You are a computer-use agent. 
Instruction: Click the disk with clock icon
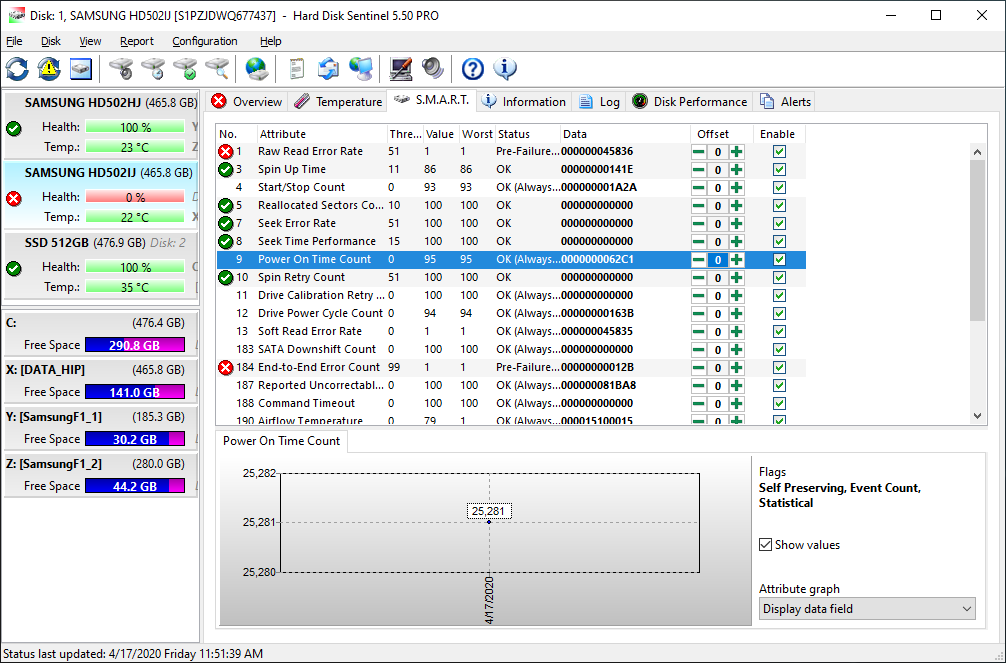(153, 69)
